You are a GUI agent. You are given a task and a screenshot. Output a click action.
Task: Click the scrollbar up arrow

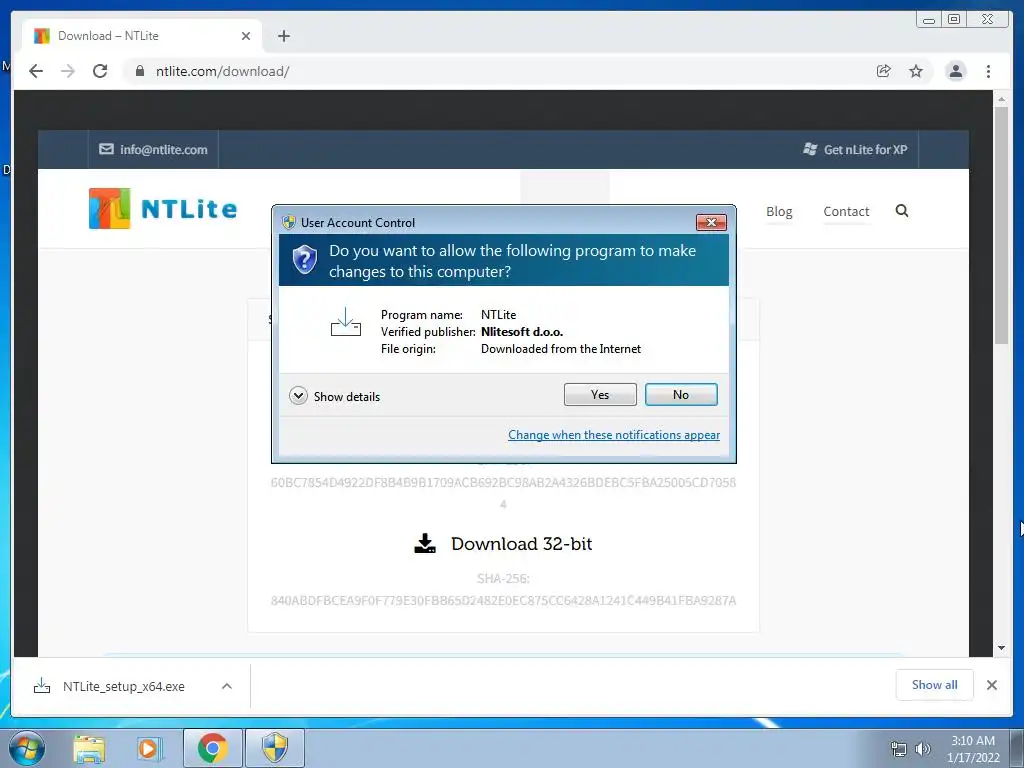[x=1001, y=99]
